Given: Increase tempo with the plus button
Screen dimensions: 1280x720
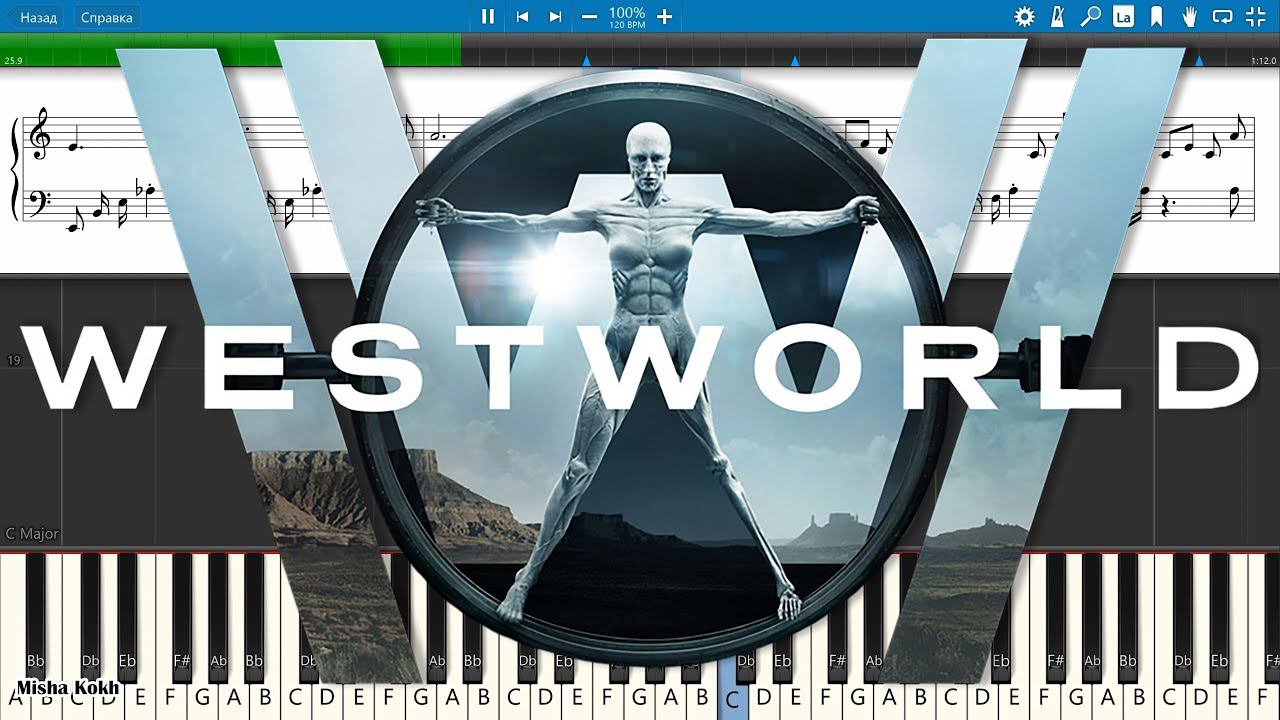Looking at the screenshot, I should [x=664, y=16].
